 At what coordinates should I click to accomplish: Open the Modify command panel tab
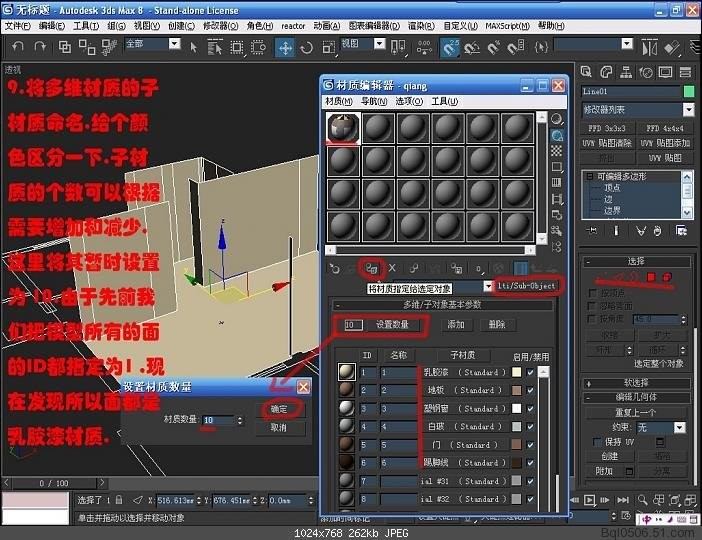pyautogui.click(x=606, y=72)
